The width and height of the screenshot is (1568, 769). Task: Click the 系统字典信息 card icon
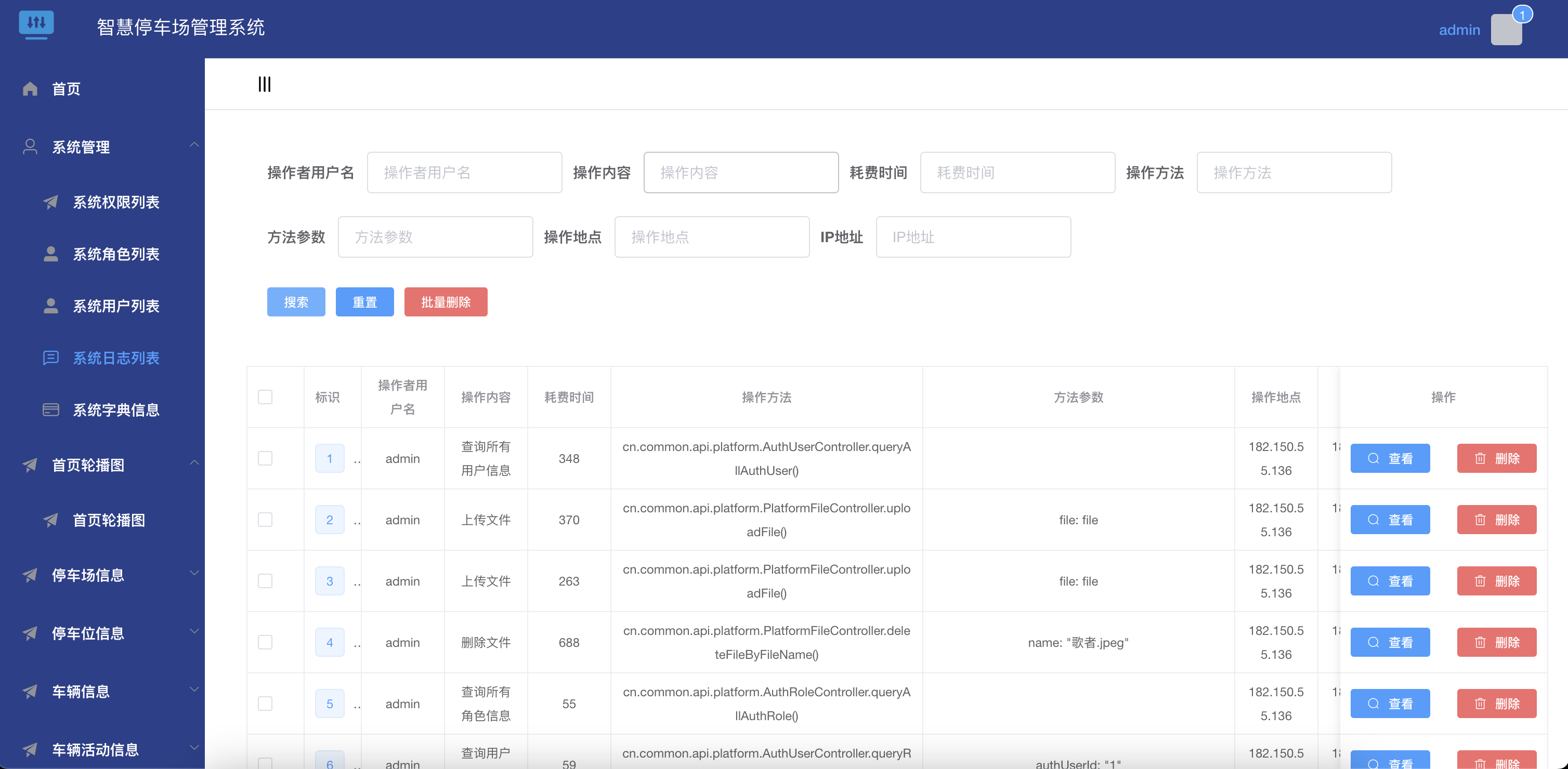tap(50, 410)
